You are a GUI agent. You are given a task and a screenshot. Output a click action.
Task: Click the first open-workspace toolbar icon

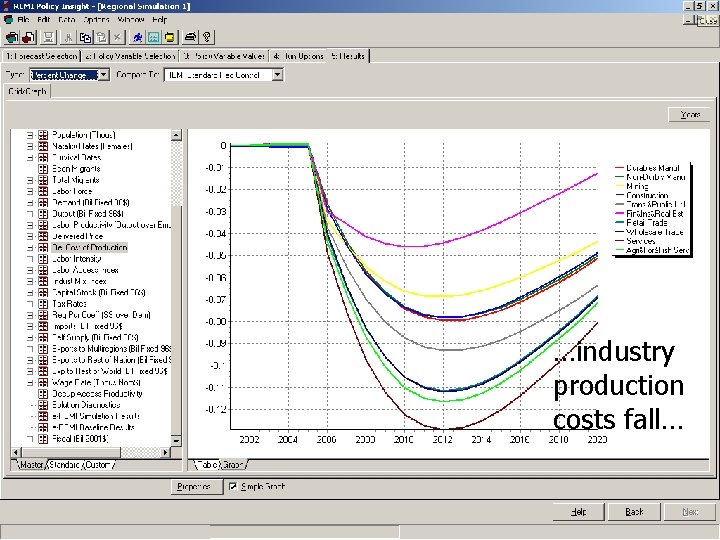click(12, 37)
